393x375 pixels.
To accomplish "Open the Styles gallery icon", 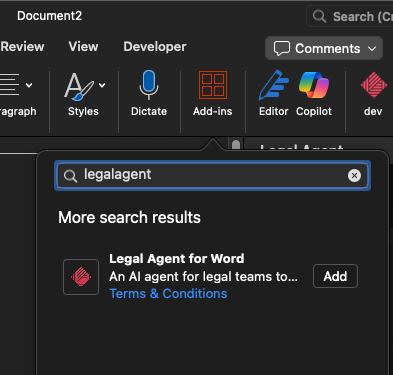I will (79, 86).
